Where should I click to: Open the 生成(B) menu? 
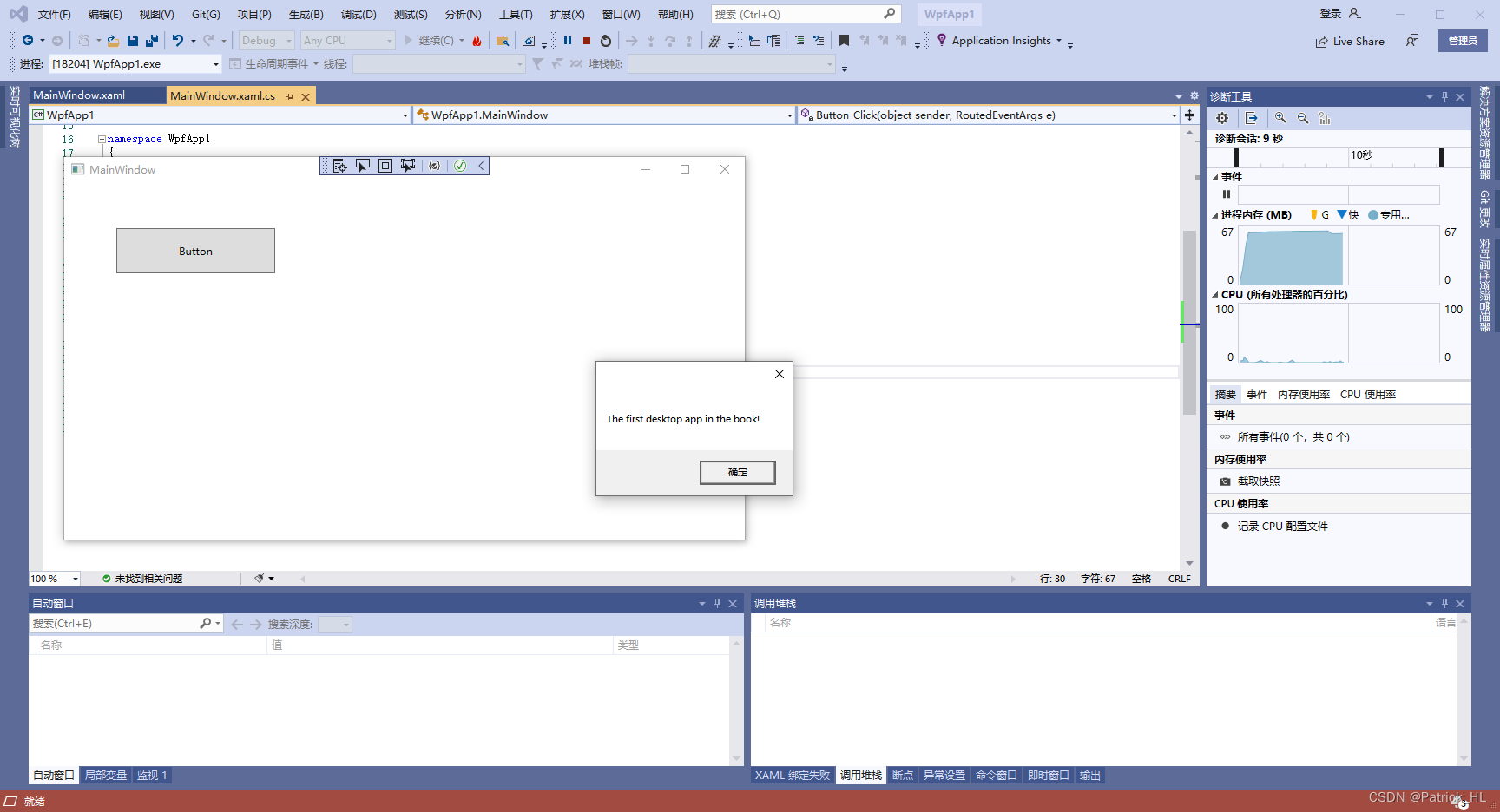[x=306, y=15]
